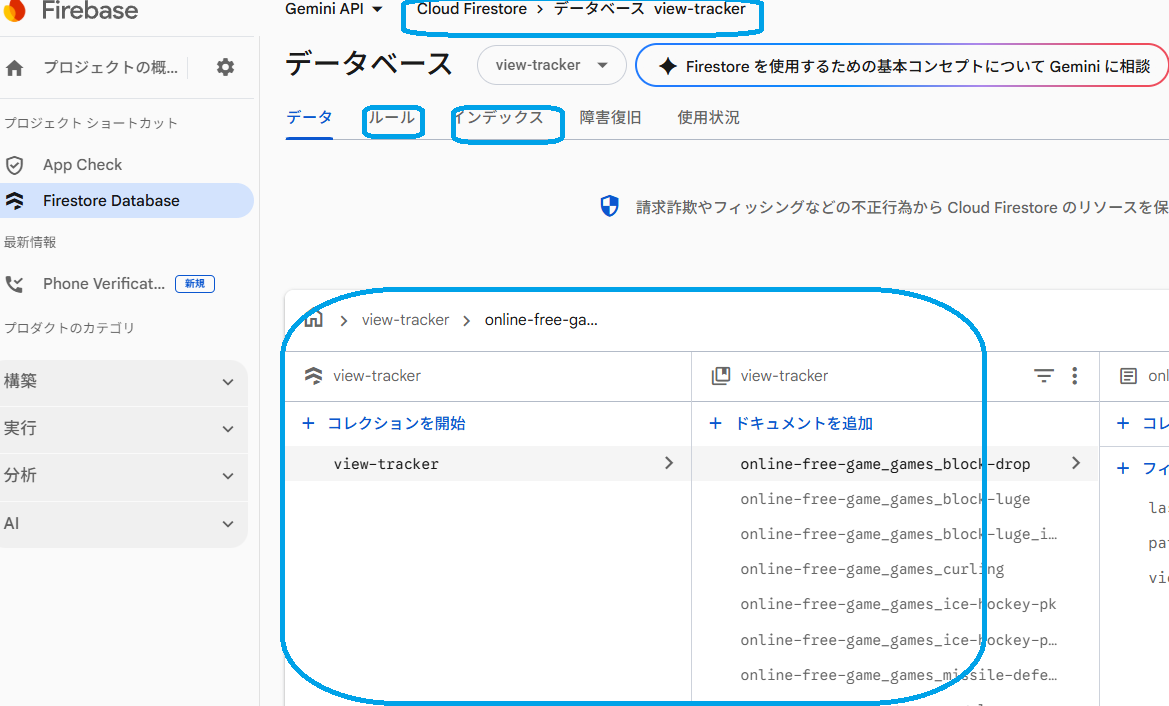Image resolution: width=1169 pixels, height=706 pixels.
Task: Switch to the ルール tab
Action: (x=392, y=117)
